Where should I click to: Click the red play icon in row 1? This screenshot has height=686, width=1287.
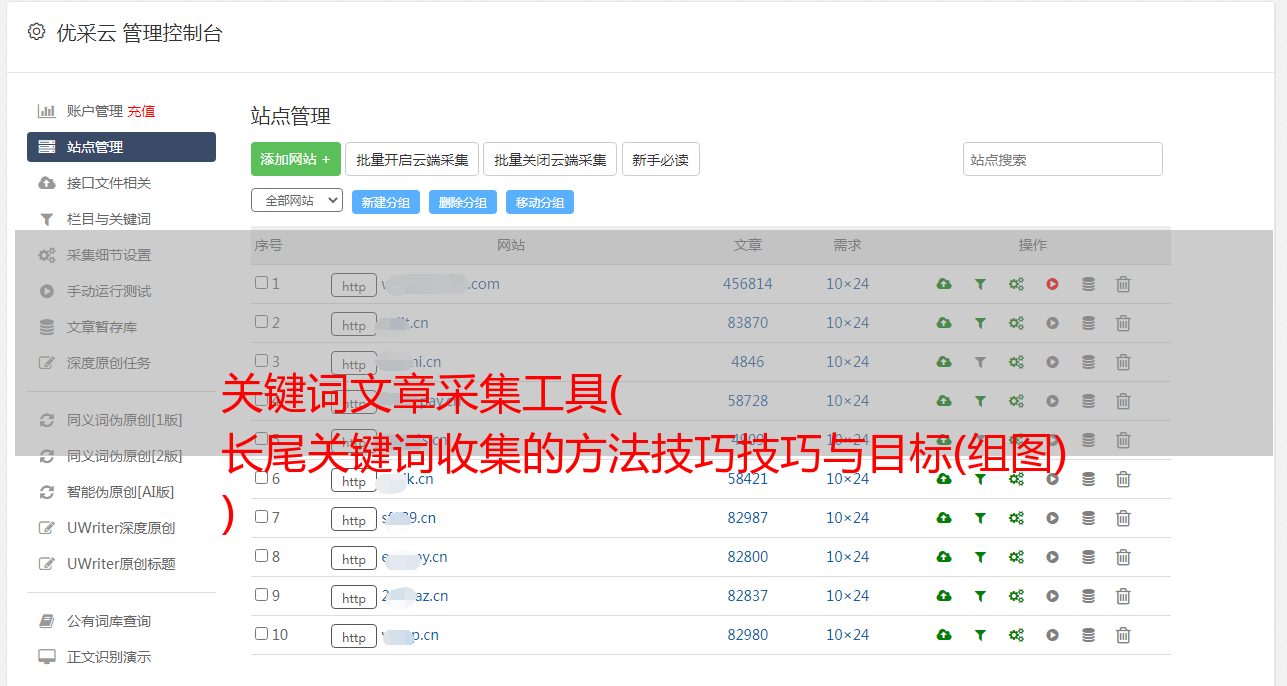(x=1052, y=284)
